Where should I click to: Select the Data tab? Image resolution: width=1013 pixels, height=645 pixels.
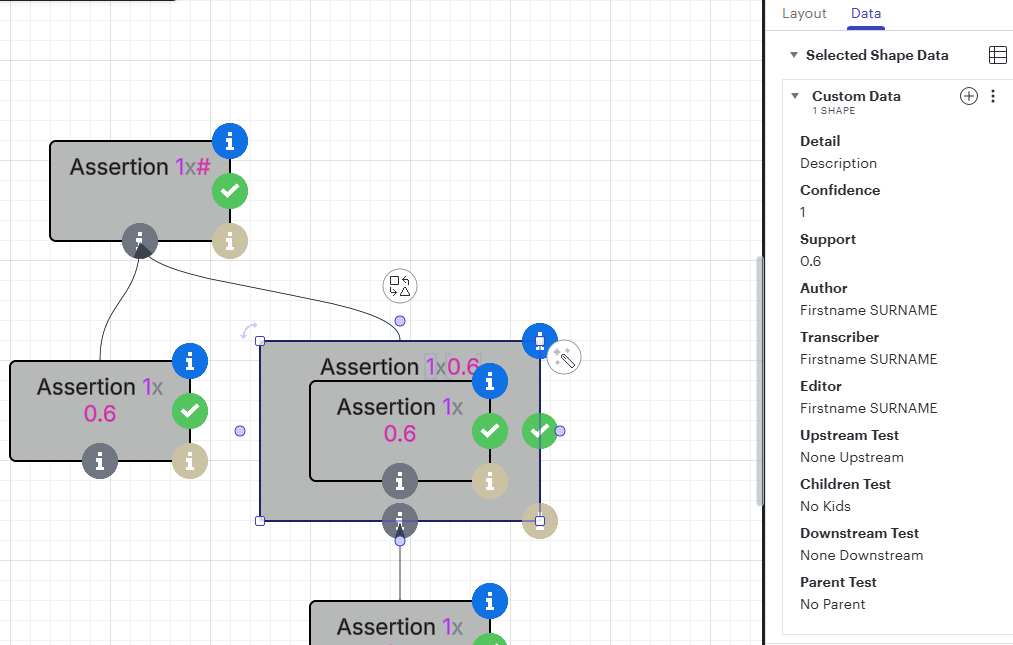point(866,14)
